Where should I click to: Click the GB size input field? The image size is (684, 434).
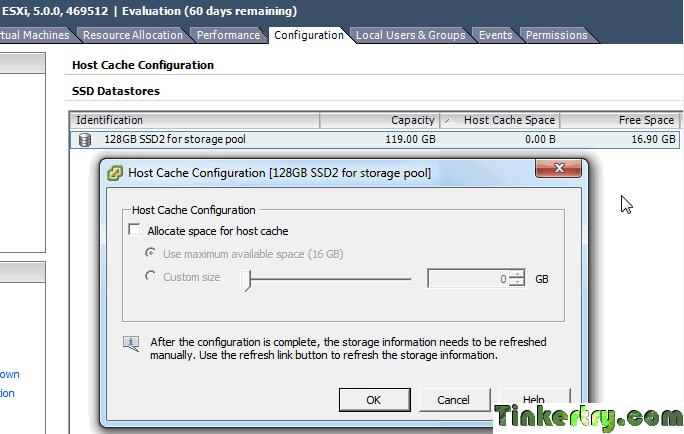point(468,279)
